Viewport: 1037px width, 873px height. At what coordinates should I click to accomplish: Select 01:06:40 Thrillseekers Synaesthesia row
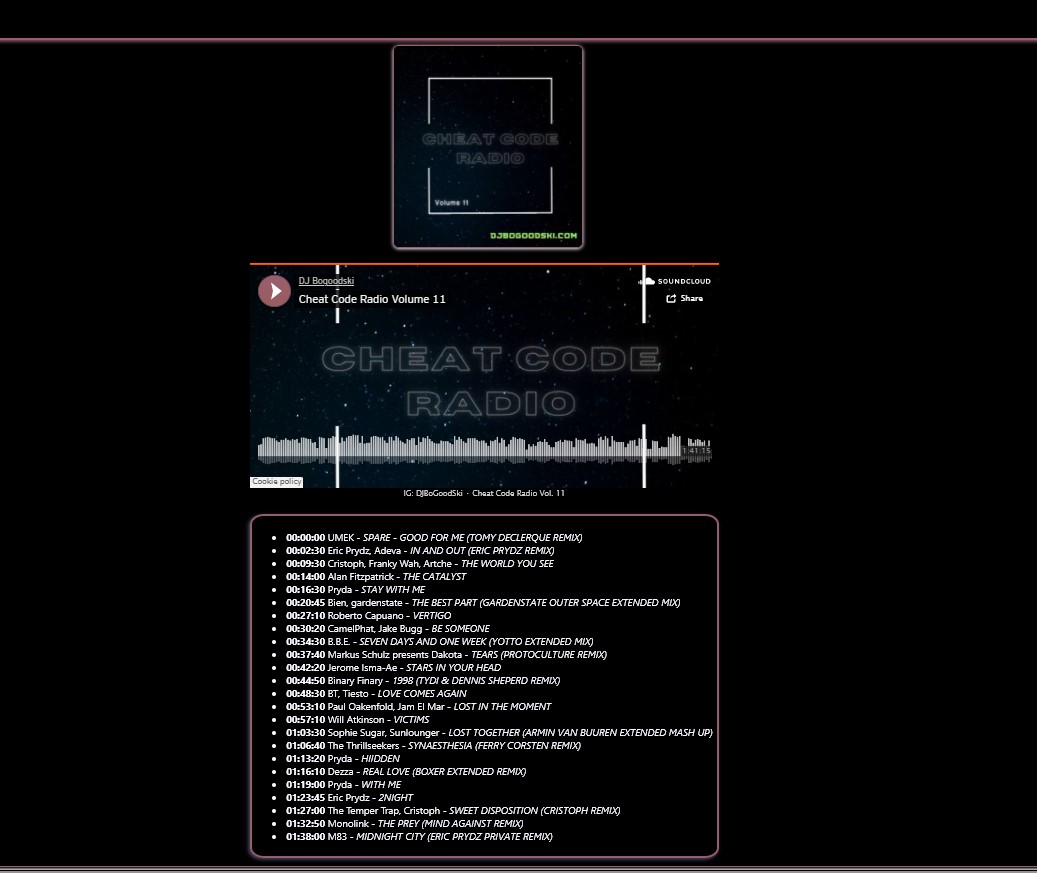click(433, 746)
